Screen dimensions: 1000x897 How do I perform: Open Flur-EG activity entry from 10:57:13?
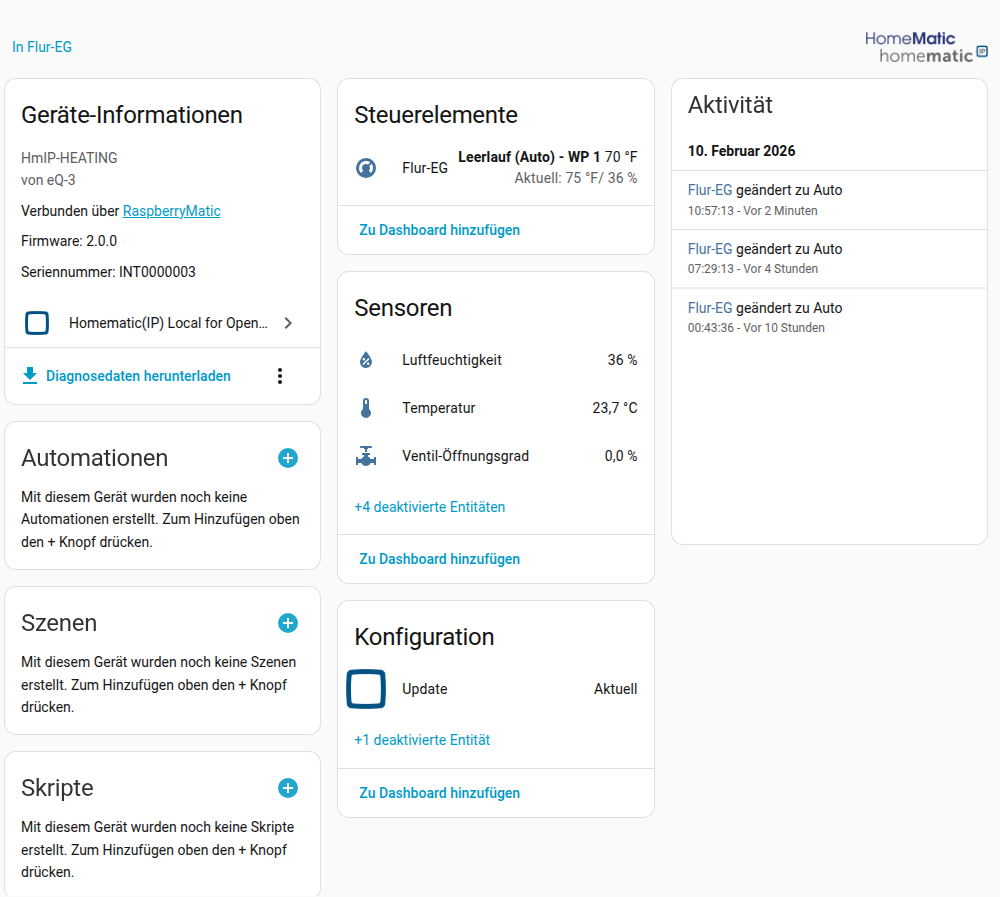tap(709, 190)
